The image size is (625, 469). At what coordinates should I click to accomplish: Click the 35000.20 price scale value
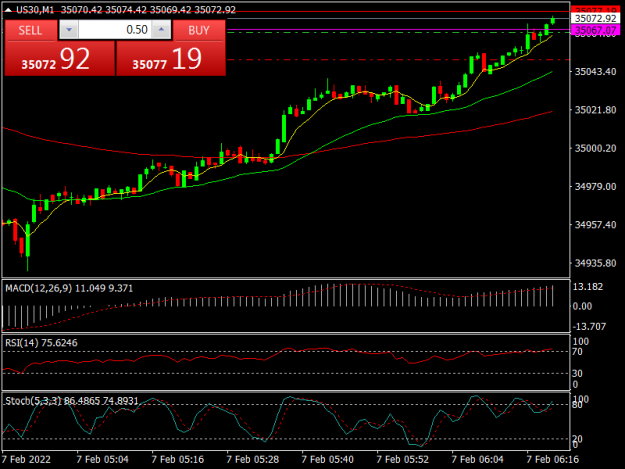(x=595, y=148)
